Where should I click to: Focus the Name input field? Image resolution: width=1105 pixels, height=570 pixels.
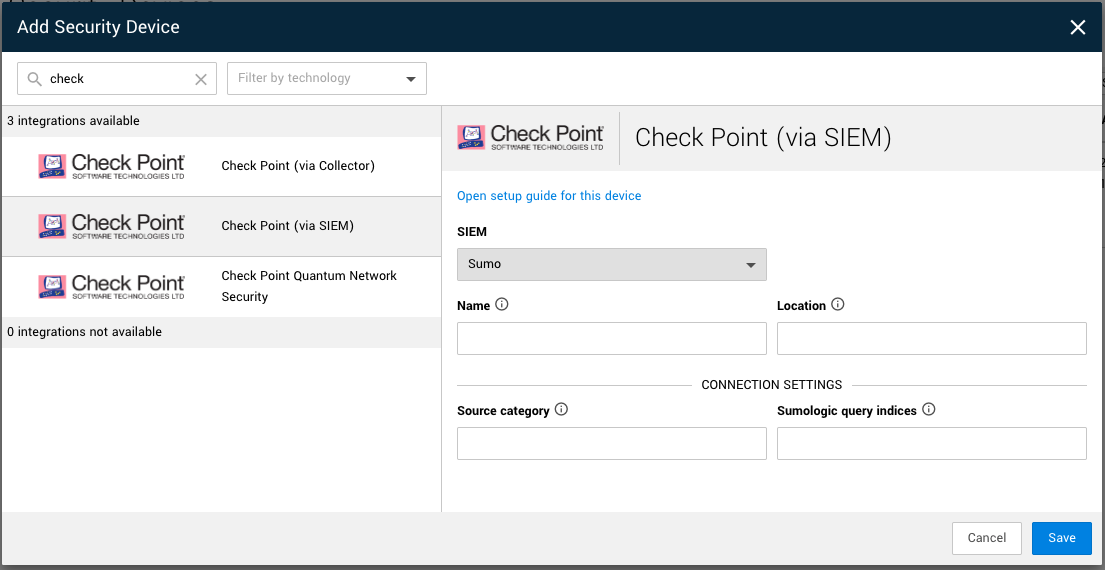tap(612, 338)
